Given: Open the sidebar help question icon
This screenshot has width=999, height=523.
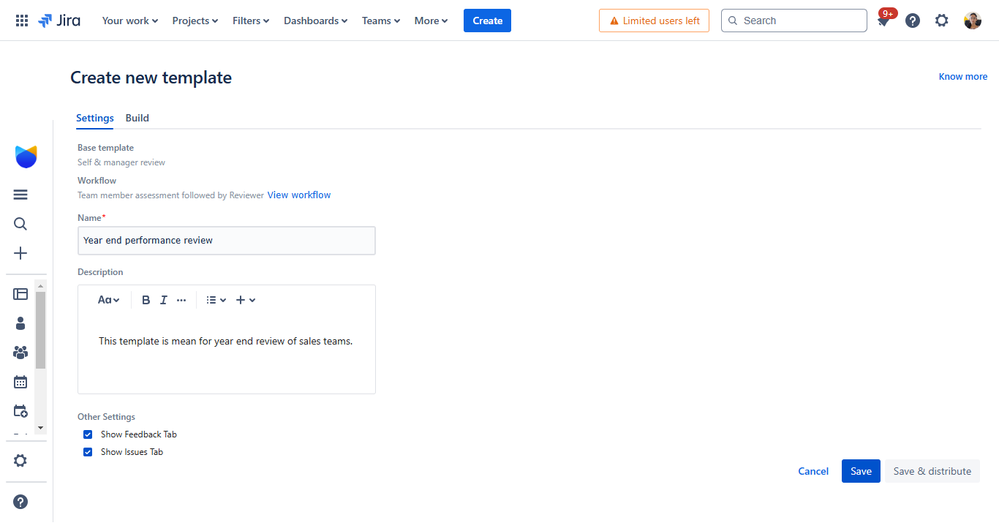Looking at the screenshot, I should tap(20, 502).
